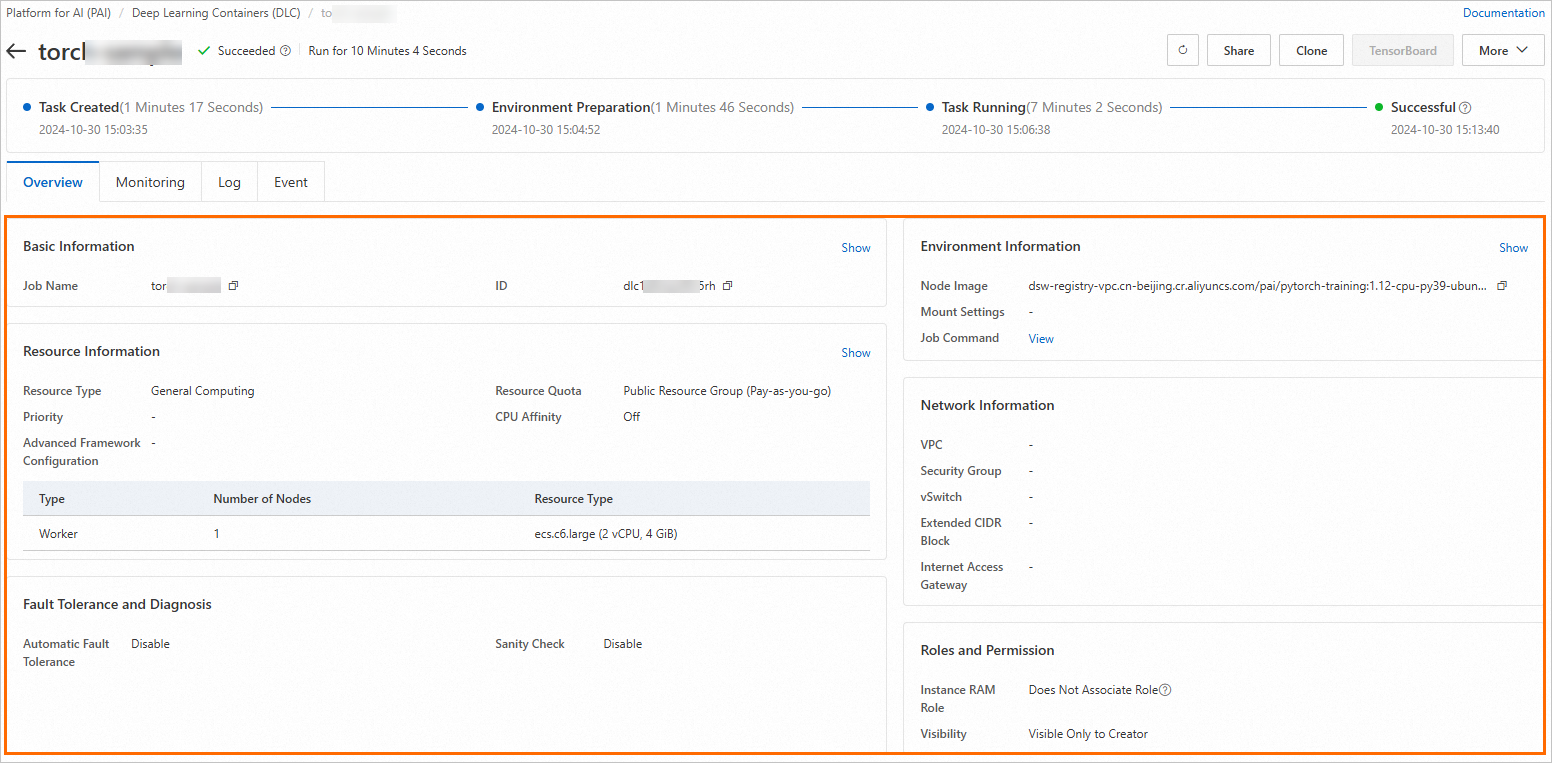Click Automatic Fault Tolerance Disable value
Screen dimensions: 1552x763
coord(150,644)
